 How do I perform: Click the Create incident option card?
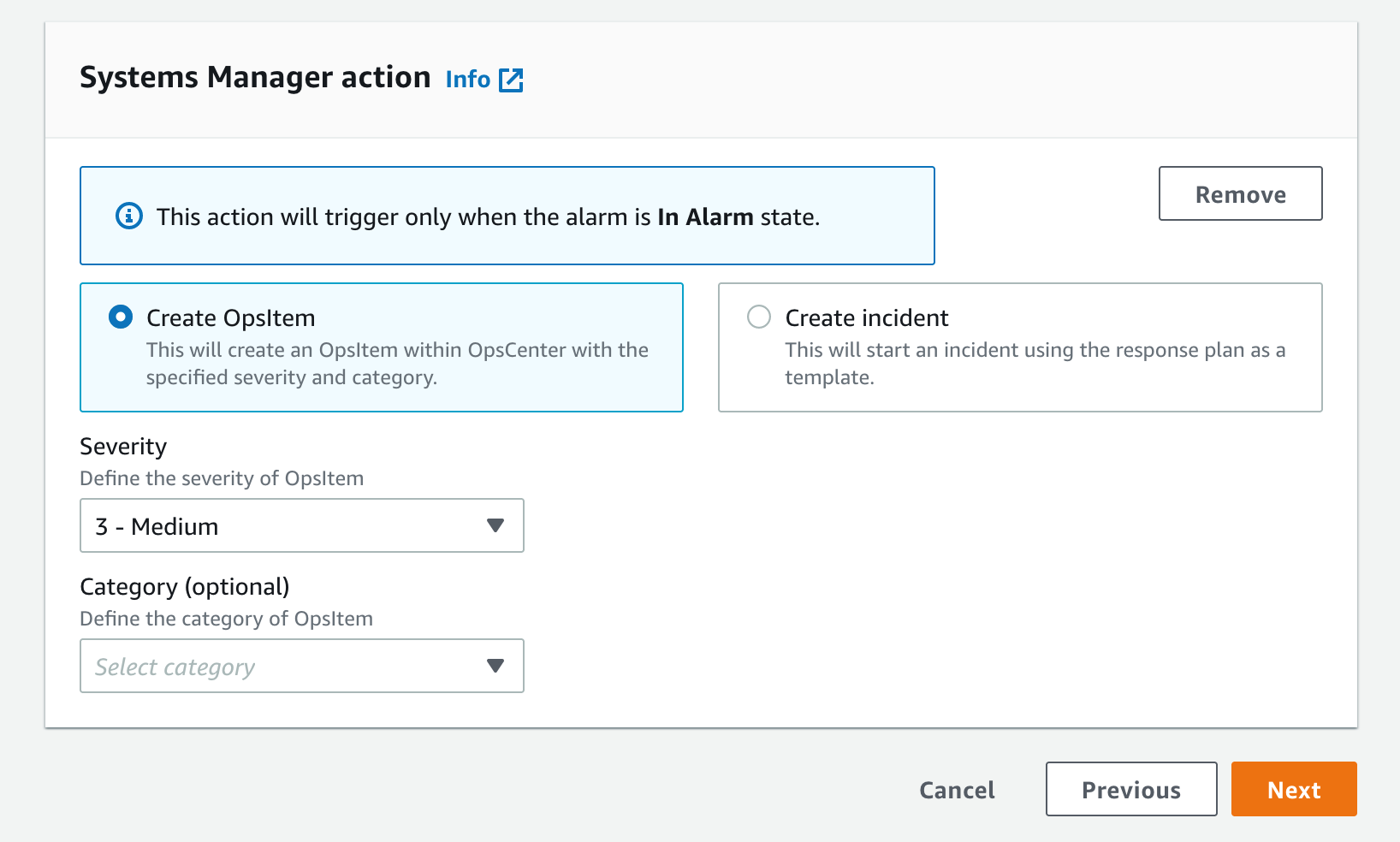1019,347
